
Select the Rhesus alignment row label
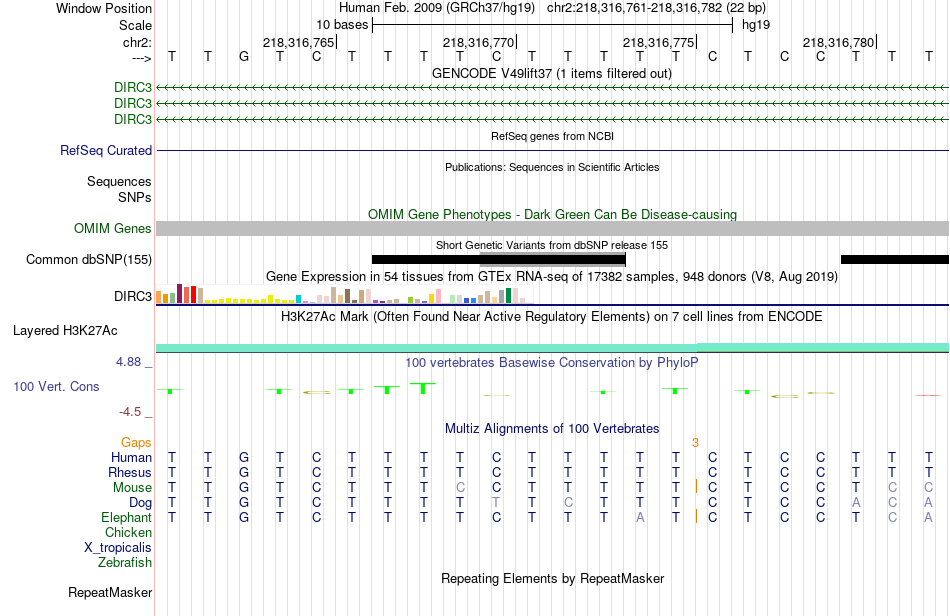[130, 472]
